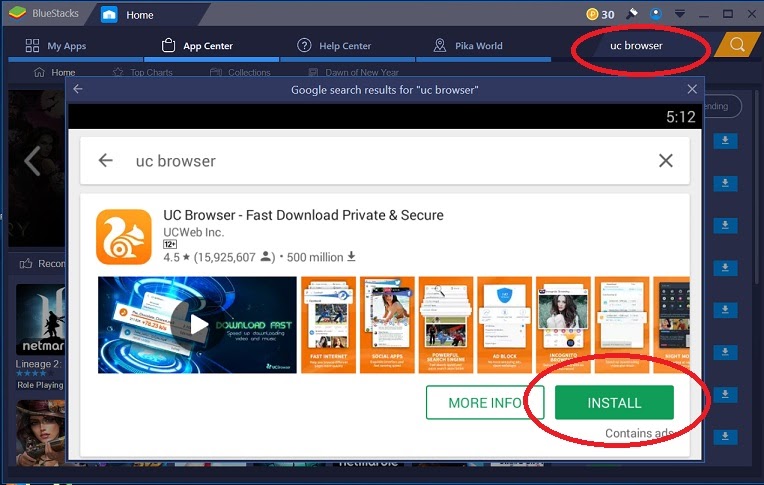
Task: Click the UCWeb Inc. developer name
Action: click(x=193, y=232)
